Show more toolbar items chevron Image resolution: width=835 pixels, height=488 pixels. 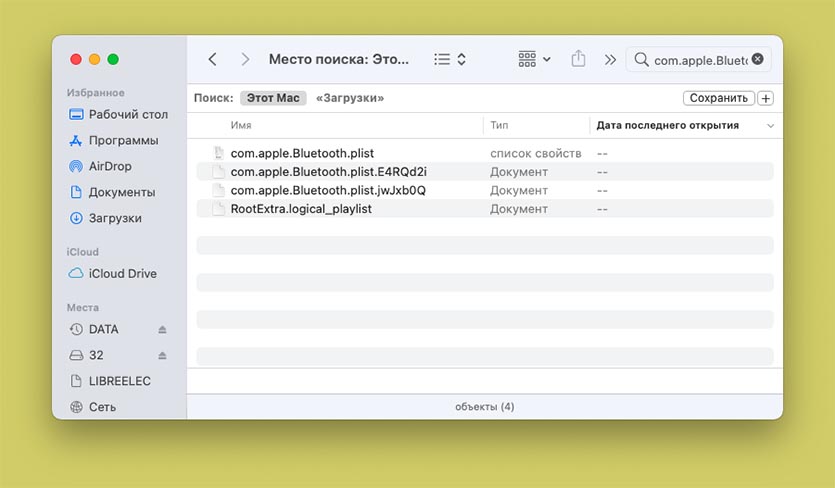pyautogui.click(x=610, y=60)
